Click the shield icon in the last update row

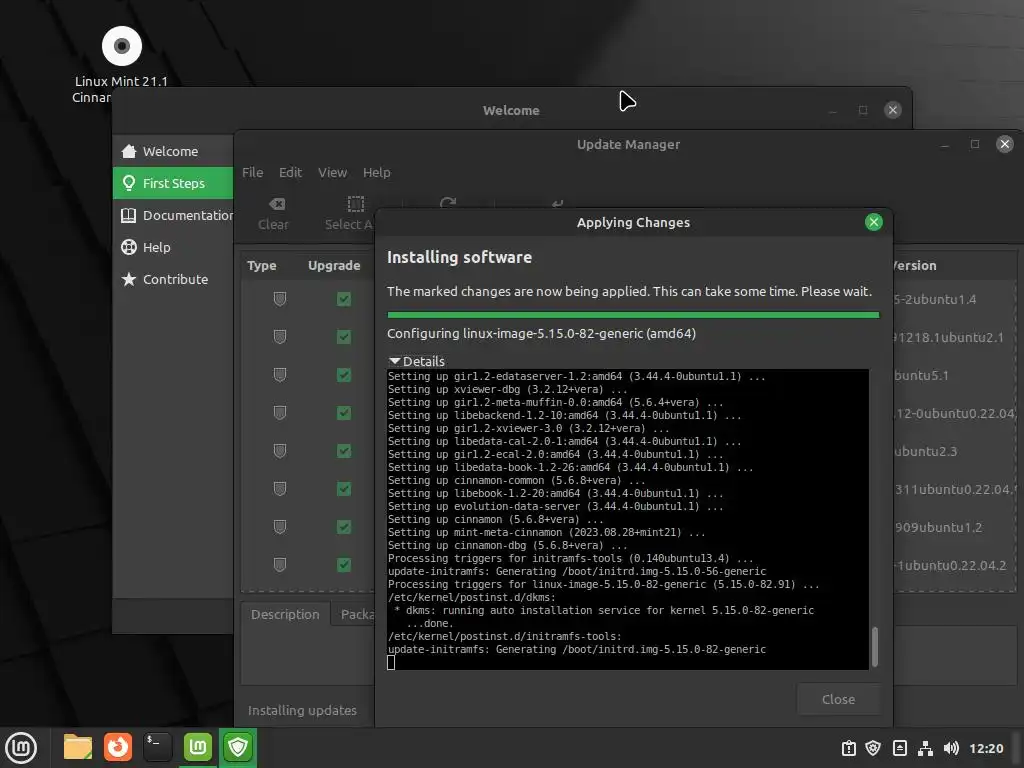point(280,564)
